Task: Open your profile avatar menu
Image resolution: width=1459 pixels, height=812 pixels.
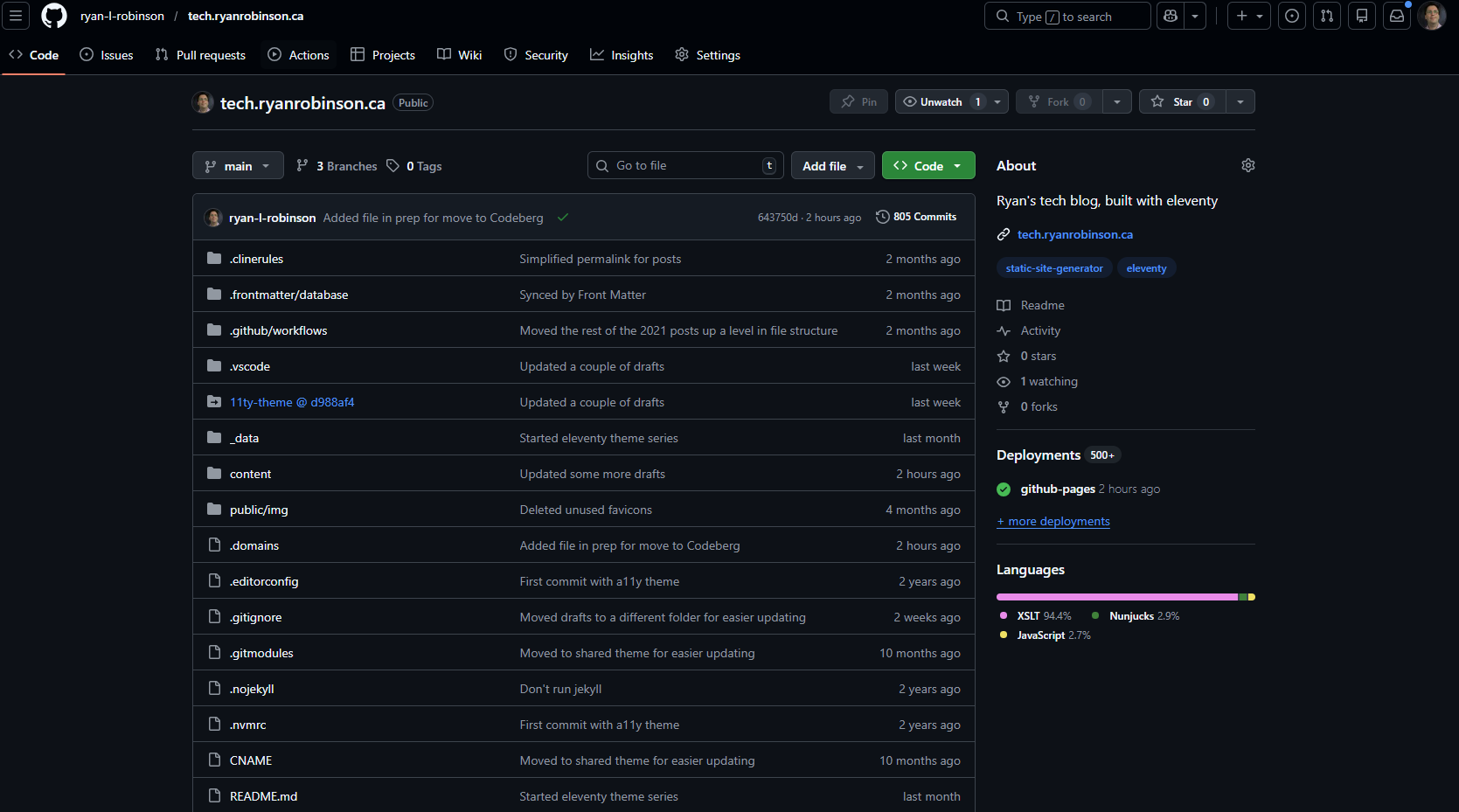Action: pos(1432,16)
